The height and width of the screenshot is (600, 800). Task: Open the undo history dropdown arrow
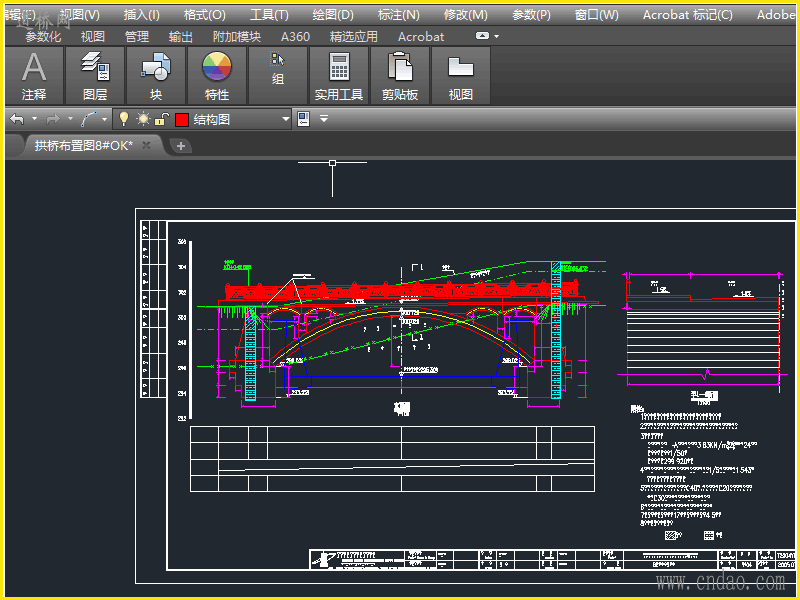coord(34,119)
